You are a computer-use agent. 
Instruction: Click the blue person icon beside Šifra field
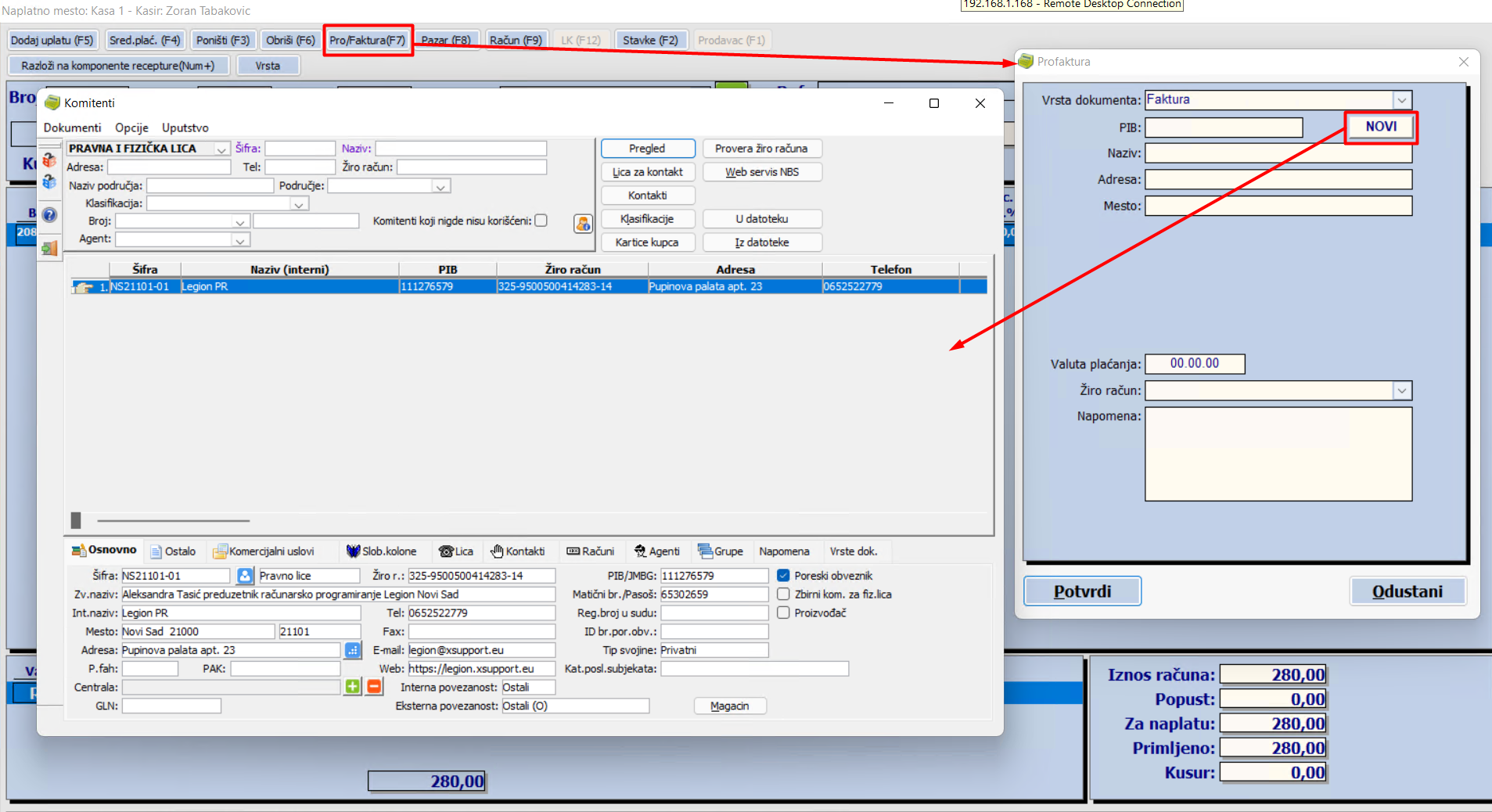(x=245, y=576)
